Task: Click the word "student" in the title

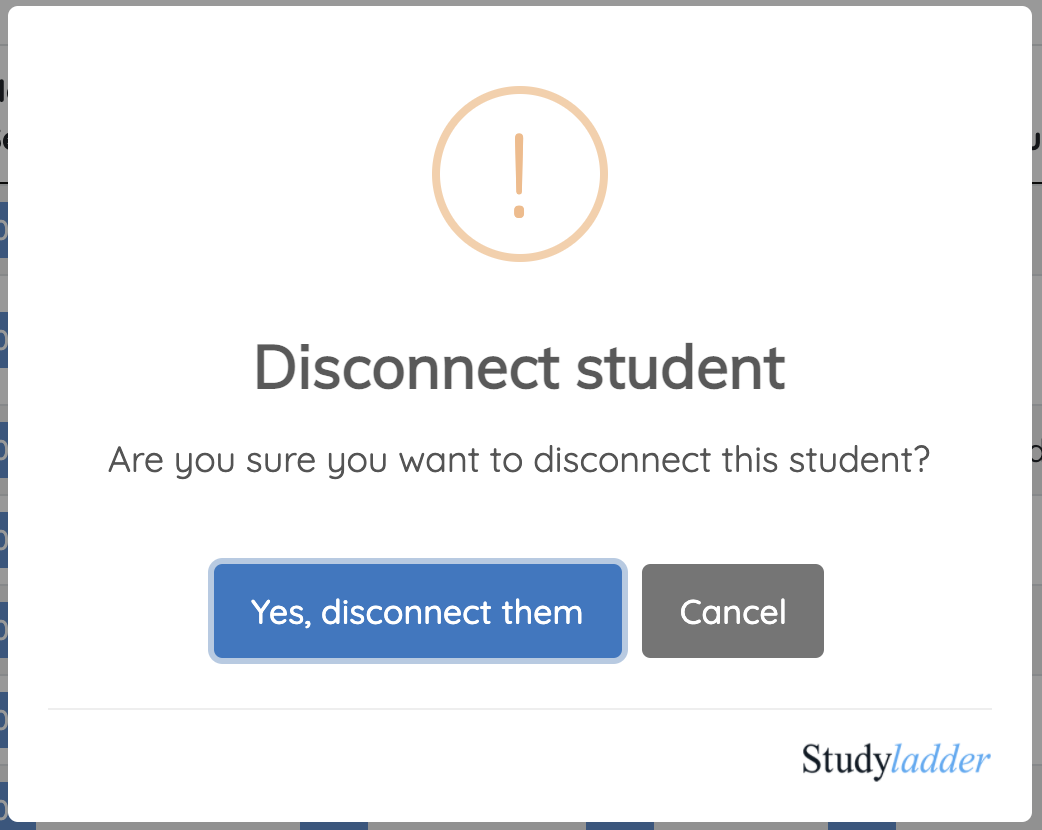Action: tap(680, 367)
